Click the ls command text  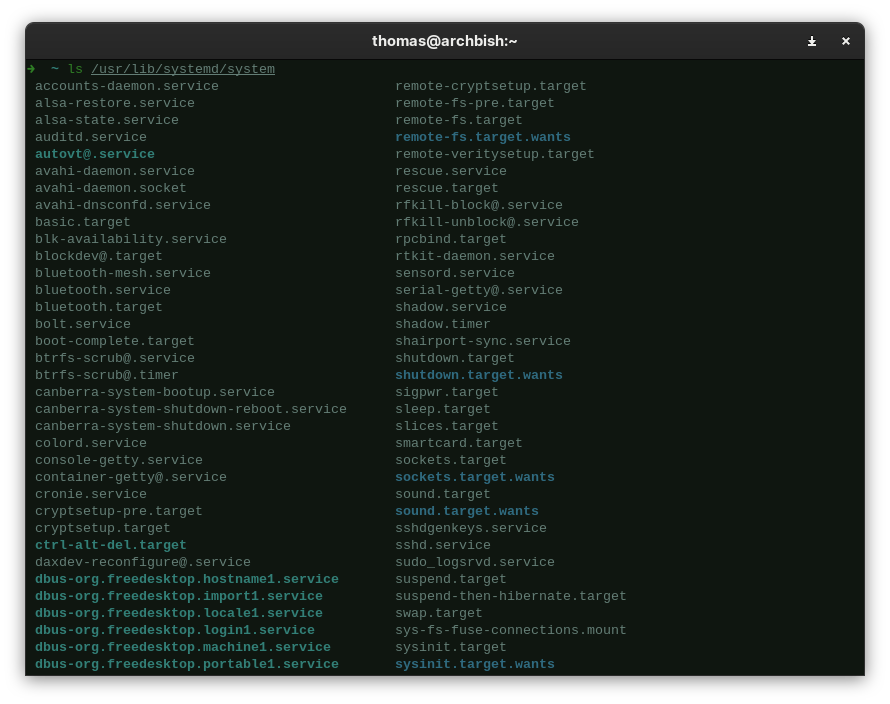(75, 69)
